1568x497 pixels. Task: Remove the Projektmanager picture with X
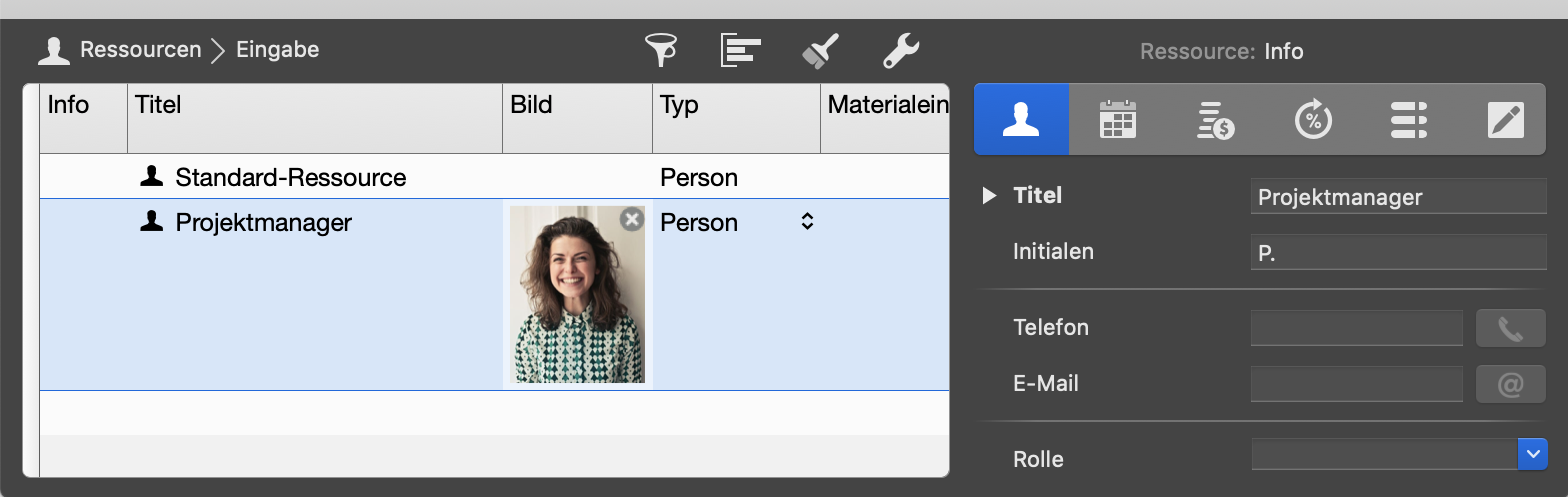pyautogui.click(x=631, y=219)
